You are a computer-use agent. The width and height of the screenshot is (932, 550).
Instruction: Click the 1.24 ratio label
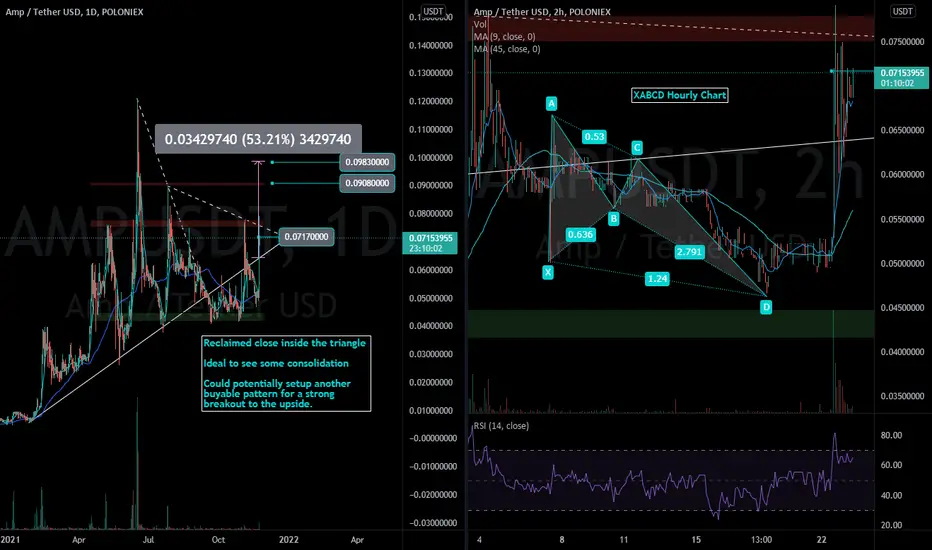click(x=657, y=278)
